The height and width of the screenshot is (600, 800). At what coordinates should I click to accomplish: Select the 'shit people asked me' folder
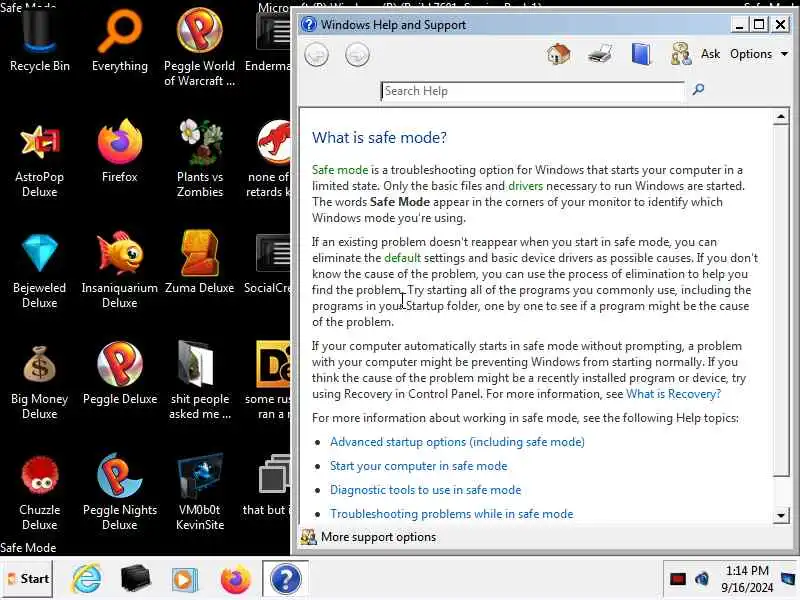coord(200,381)
